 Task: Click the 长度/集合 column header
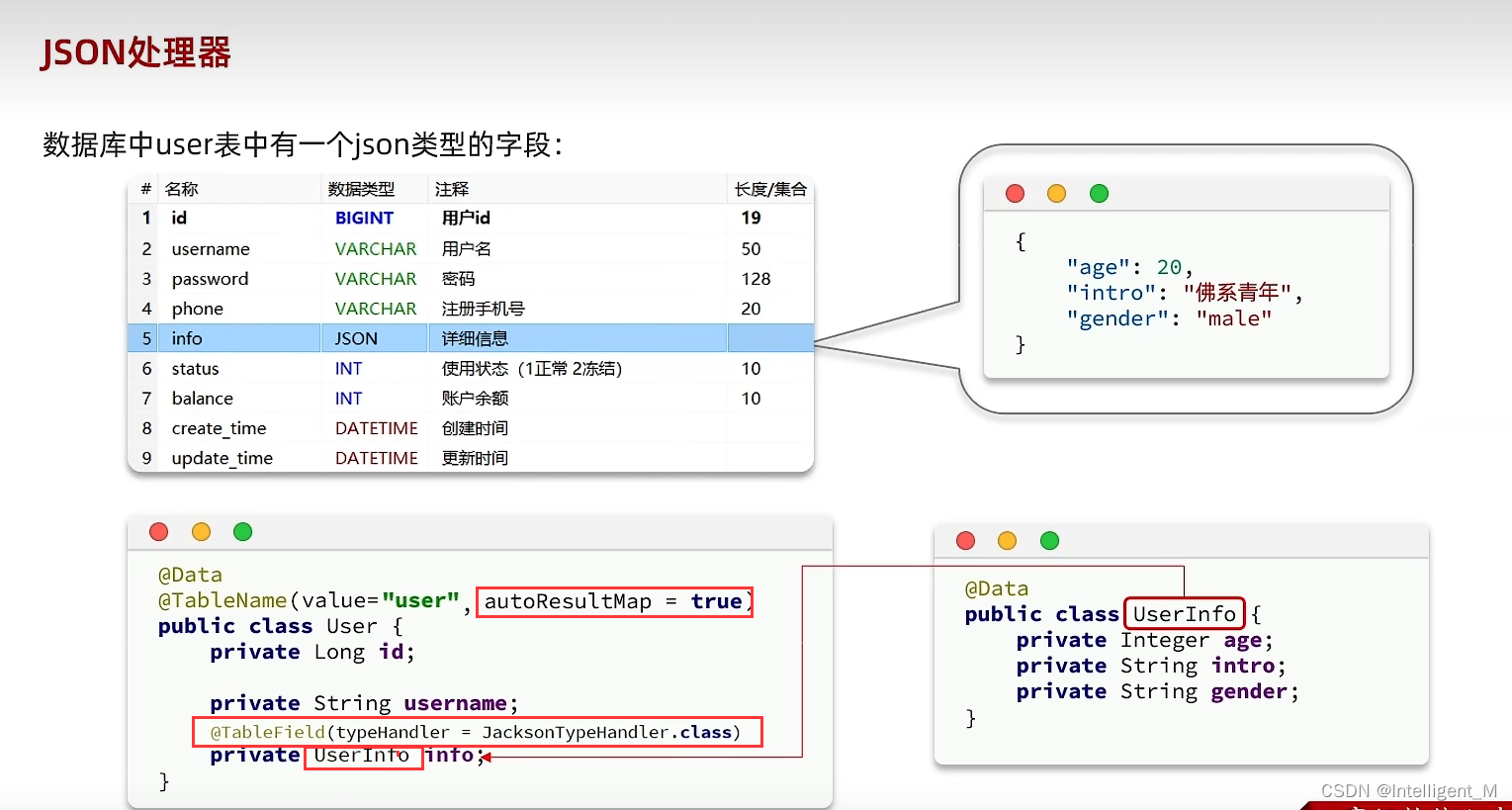point(770,189)
